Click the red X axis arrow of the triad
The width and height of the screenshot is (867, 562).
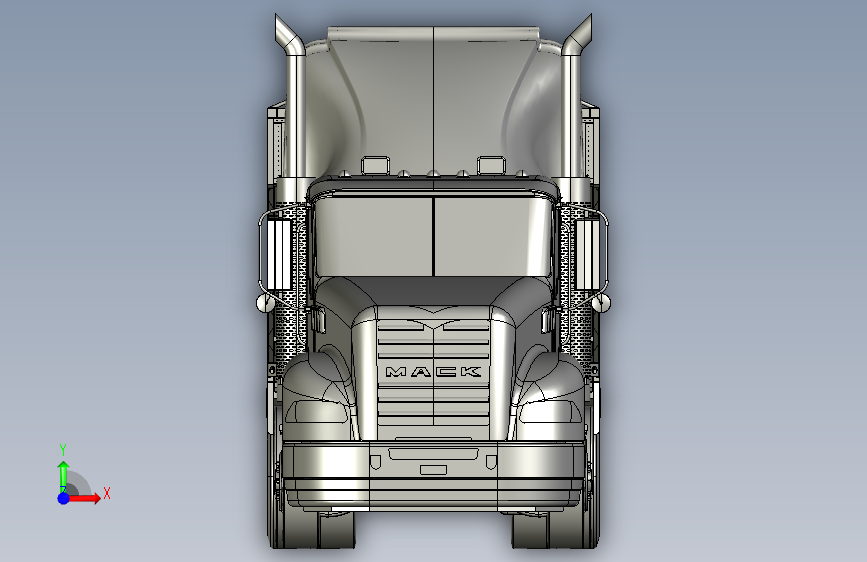(x=84, y=498)
